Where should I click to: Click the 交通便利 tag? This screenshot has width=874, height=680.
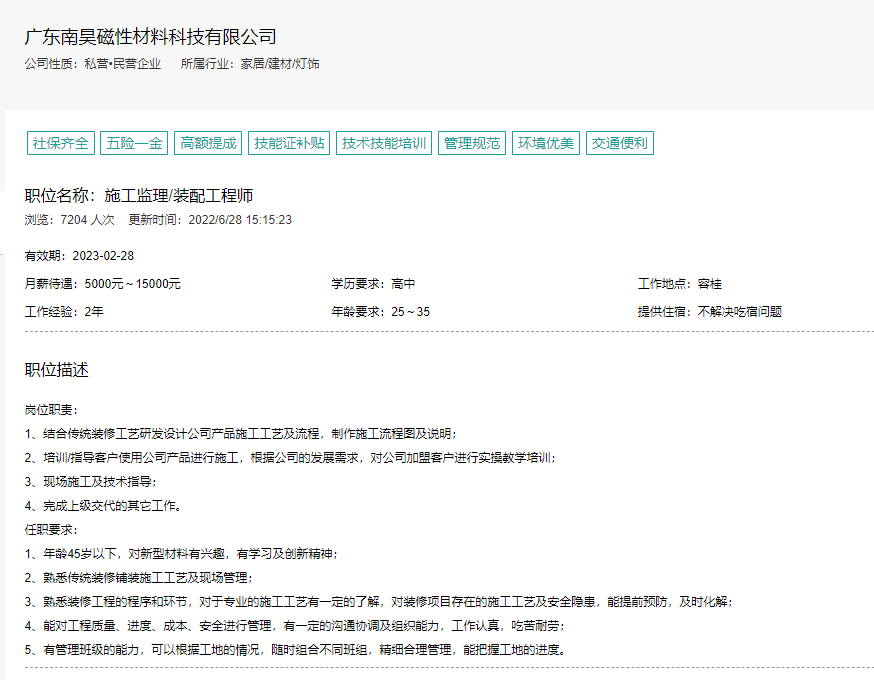pyautogui.click(x=620, y=143)
